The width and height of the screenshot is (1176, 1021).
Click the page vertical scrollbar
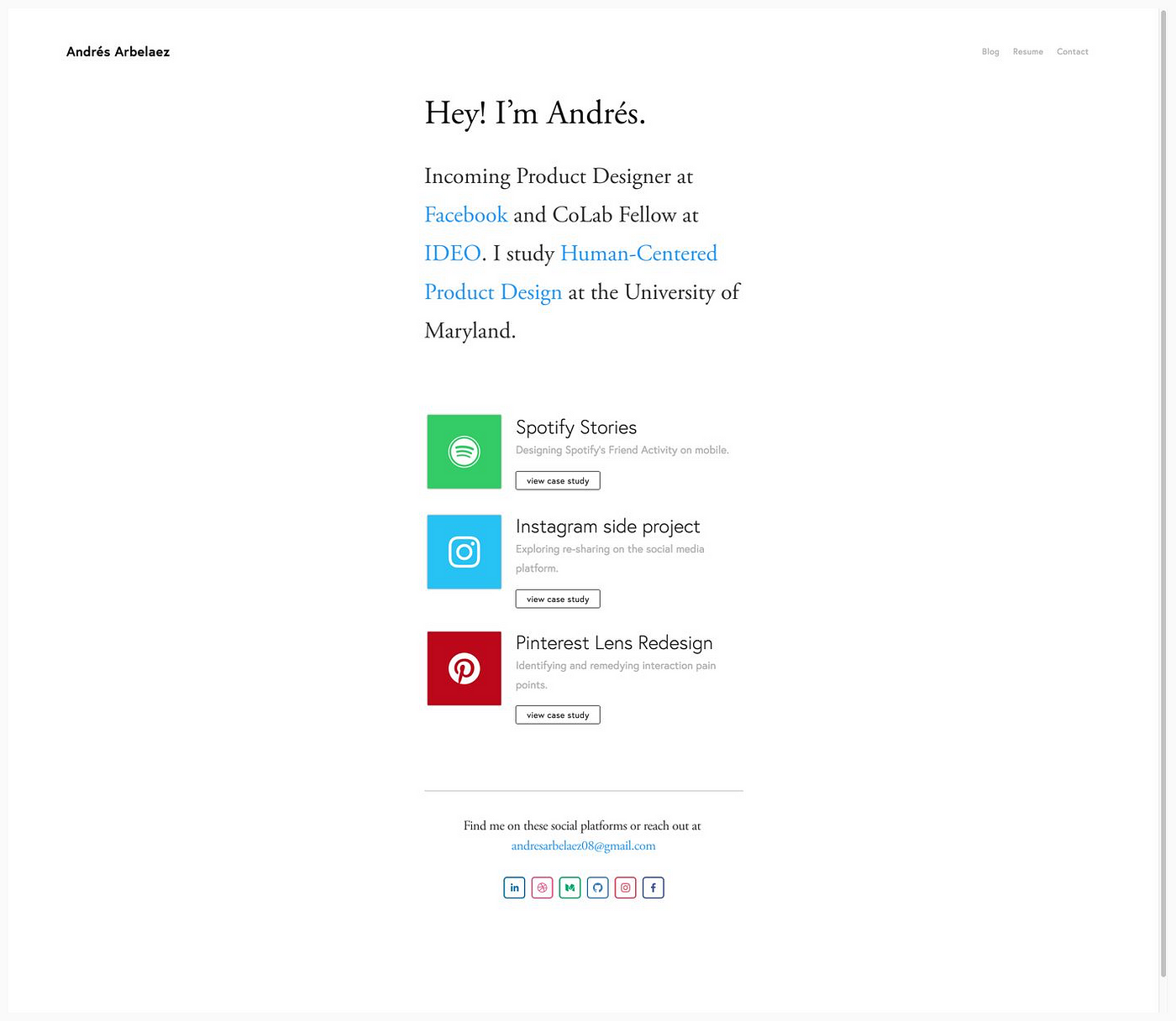[1163, 495]
